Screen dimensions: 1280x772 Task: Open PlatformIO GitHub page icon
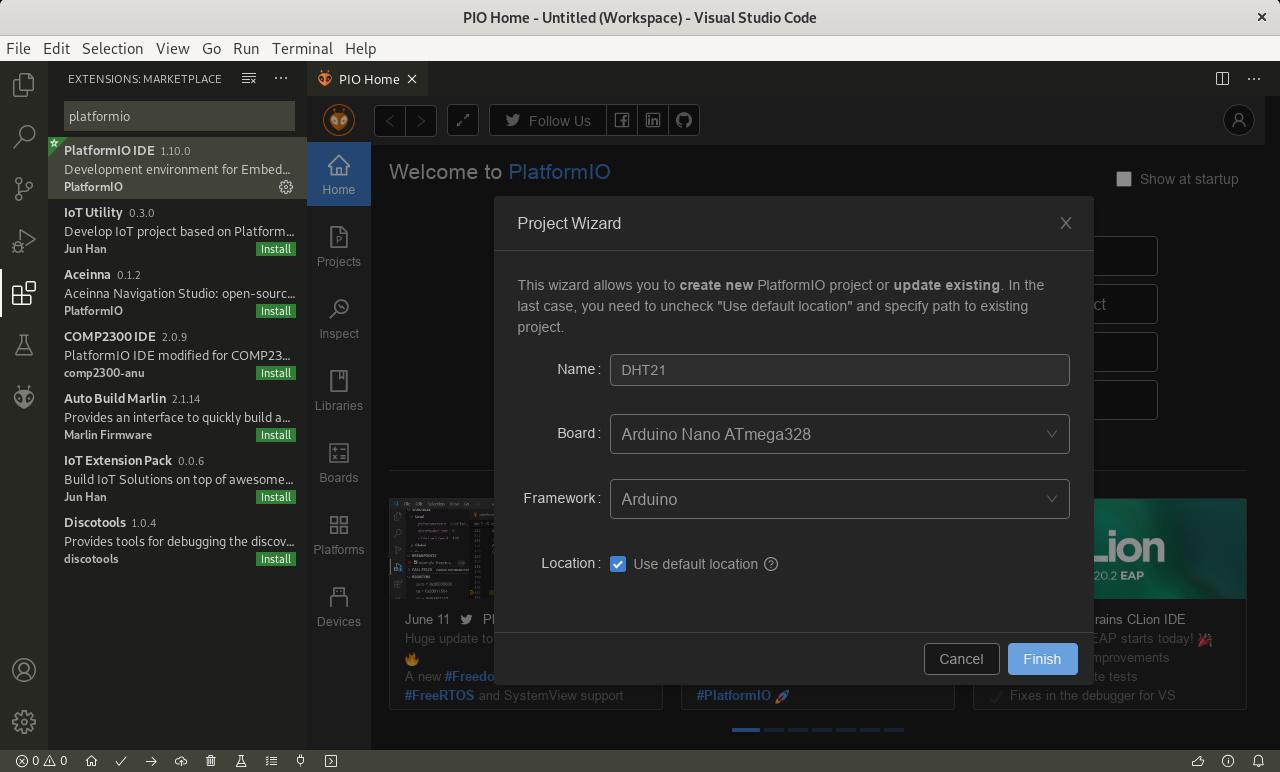click(x=684, y=121)
